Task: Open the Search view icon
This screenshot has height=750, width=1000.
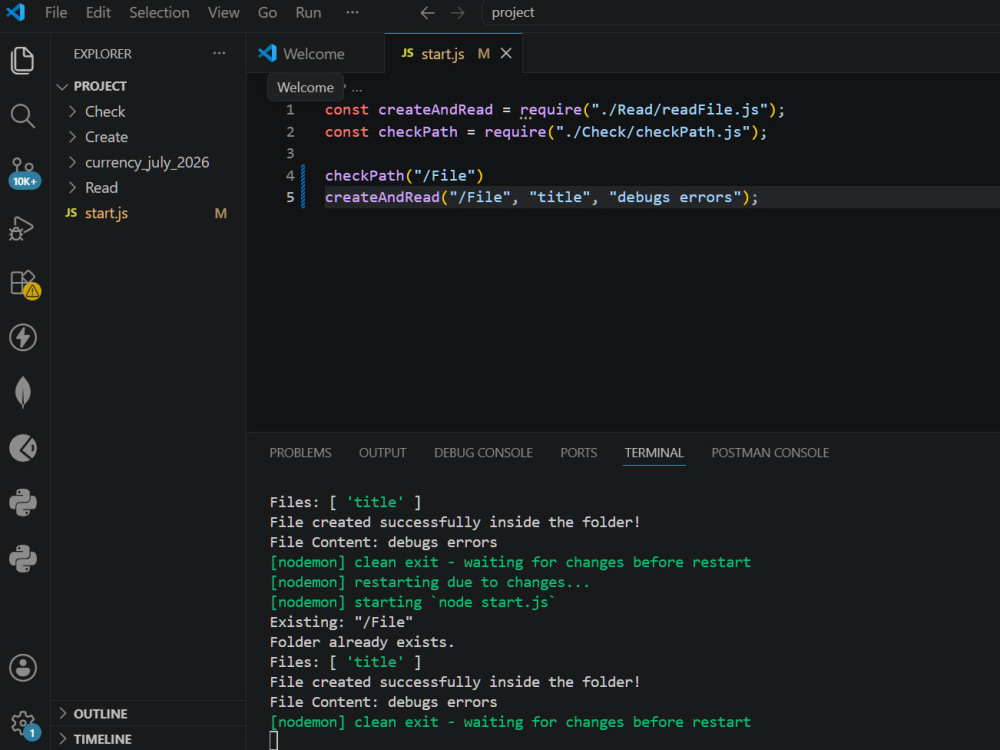Action: coord(23,116)
